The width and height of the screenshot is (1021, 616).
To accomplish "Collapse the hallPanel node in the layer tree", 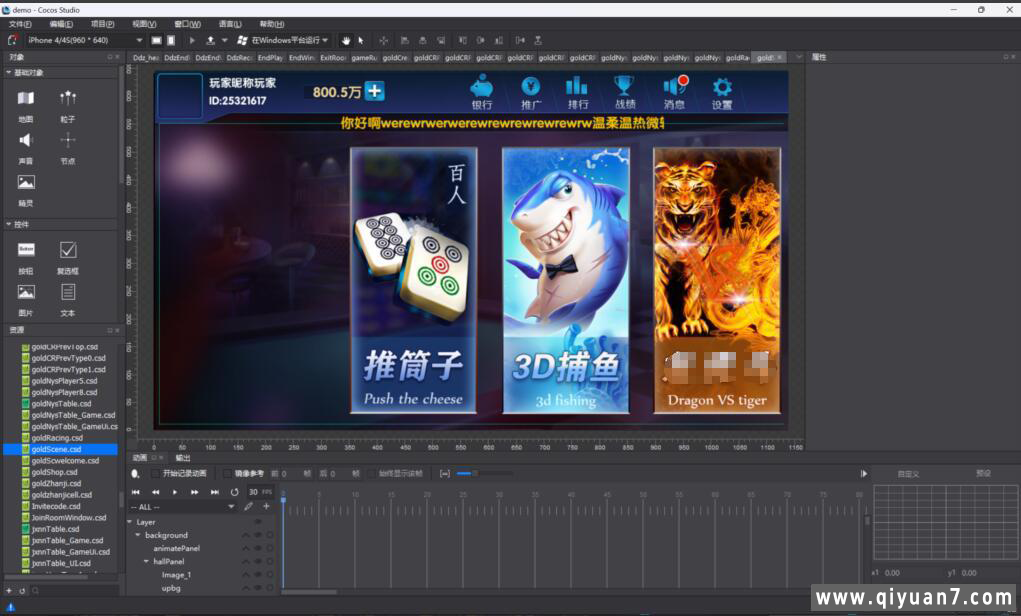I will pos(146,561).
